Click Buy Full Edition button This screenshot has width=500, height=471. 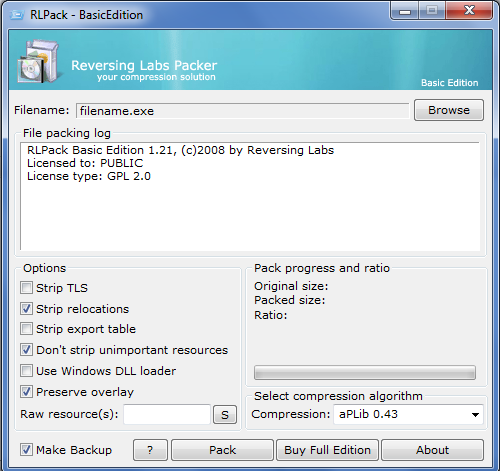327,450
